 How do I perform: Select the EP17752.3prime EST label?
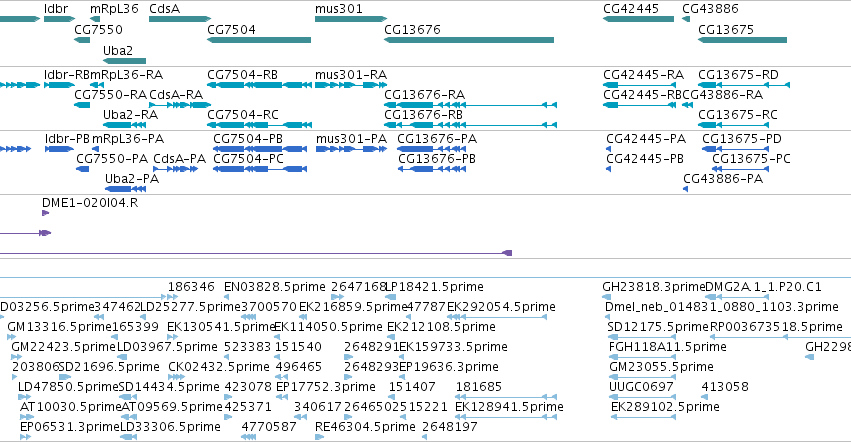(326, 387)
